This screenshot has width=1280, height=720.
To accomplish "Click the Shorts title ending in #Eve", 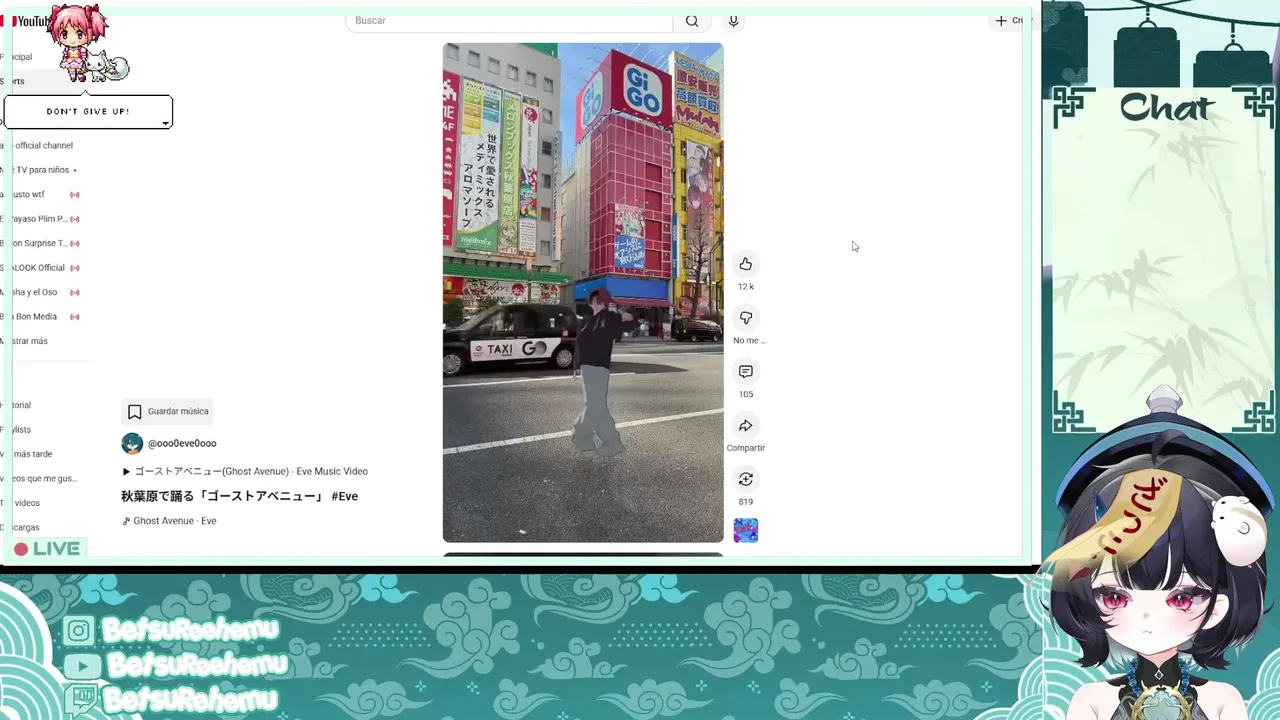I will click(x=239, y=496).
